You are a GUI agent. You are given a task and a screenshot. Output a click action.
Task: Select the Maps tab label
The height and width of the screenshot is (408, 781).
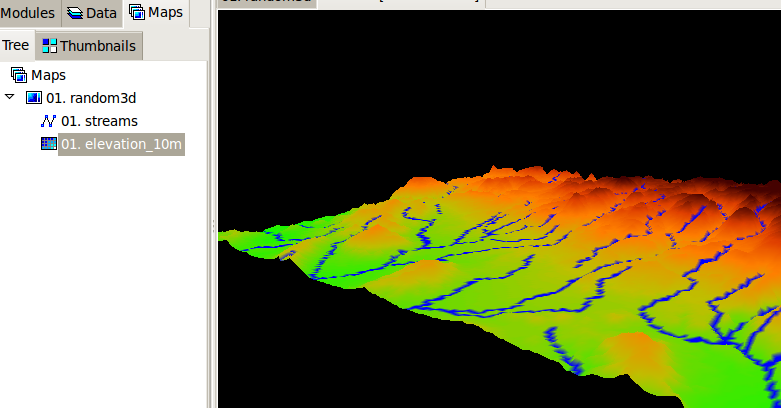coord(165,13)
